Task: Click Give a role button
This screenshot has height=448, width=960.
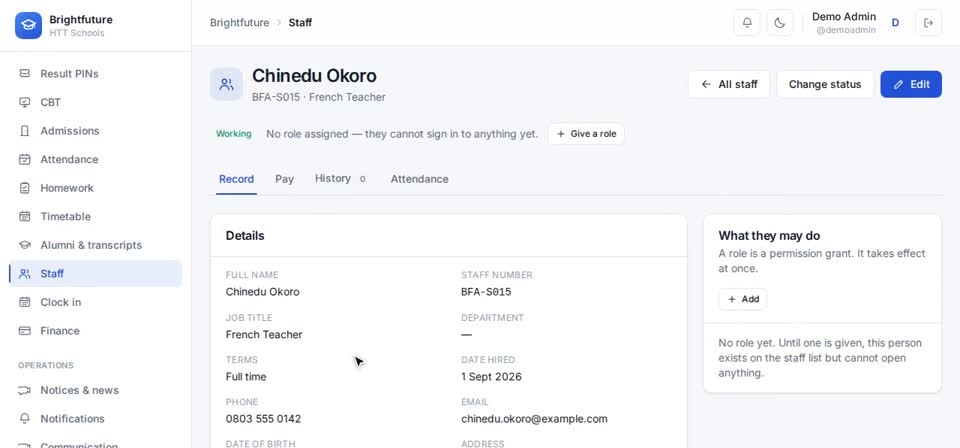Action: pyautogui.click(x=586, y=134)
